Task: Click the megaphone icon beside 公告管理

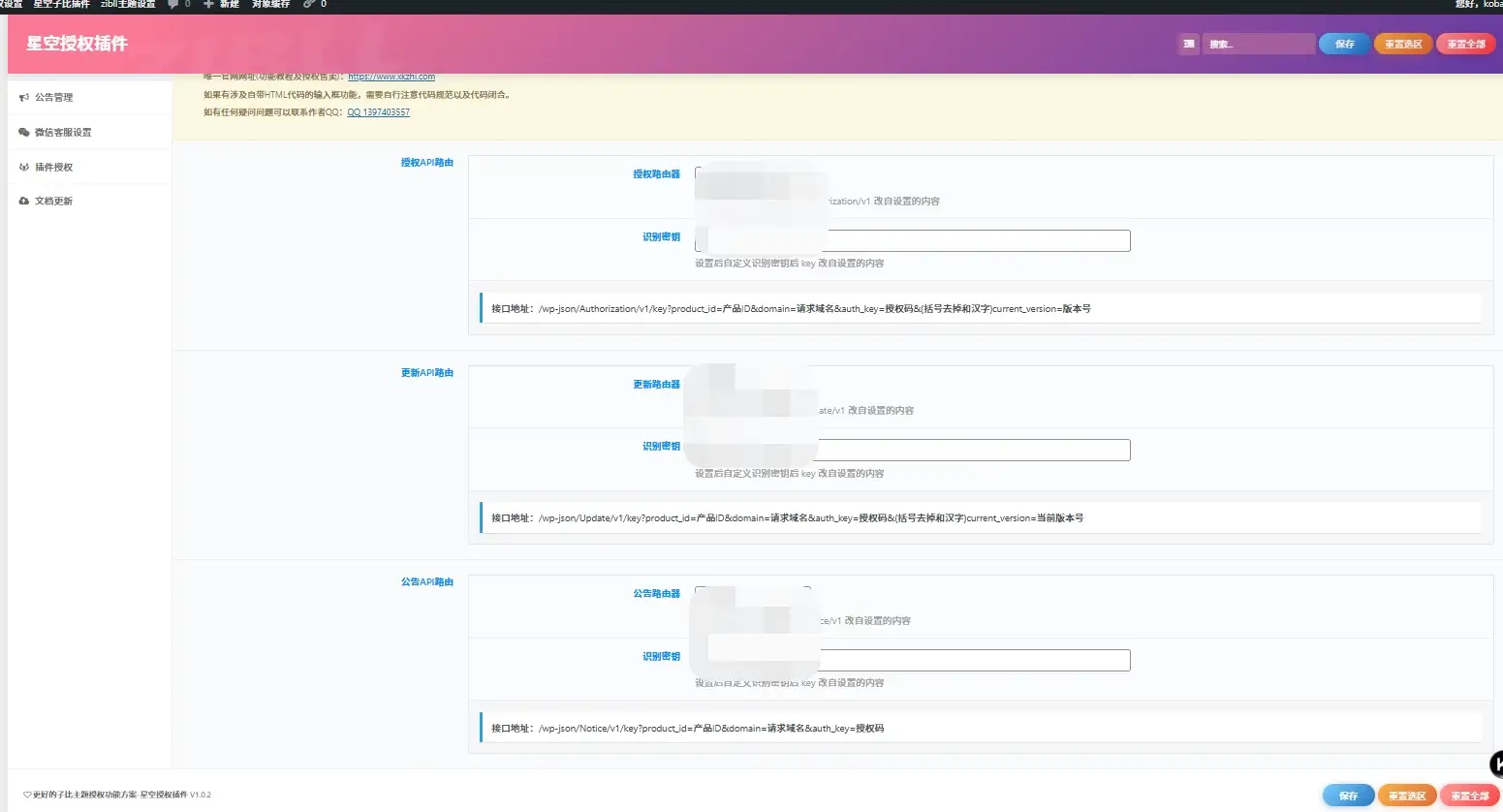Action: coord(24,98)
